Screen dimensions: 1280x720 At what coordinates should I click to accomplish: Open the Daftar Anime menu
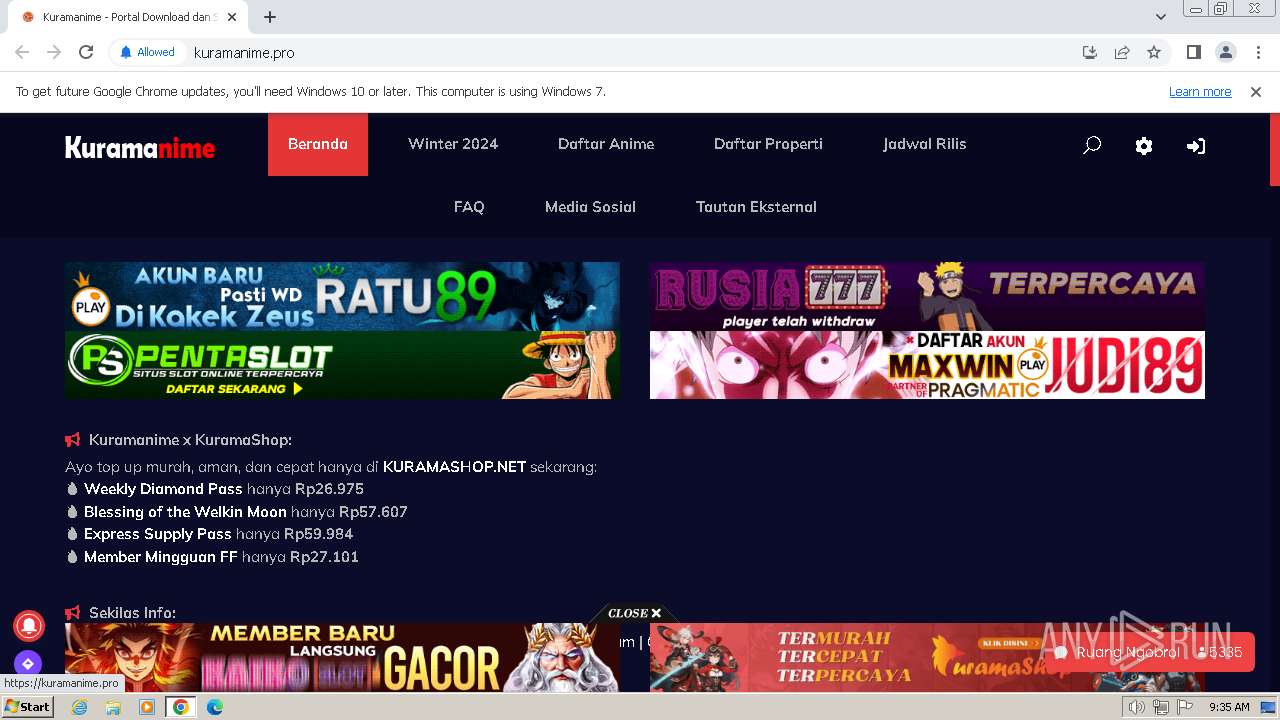tap(606, 144)
